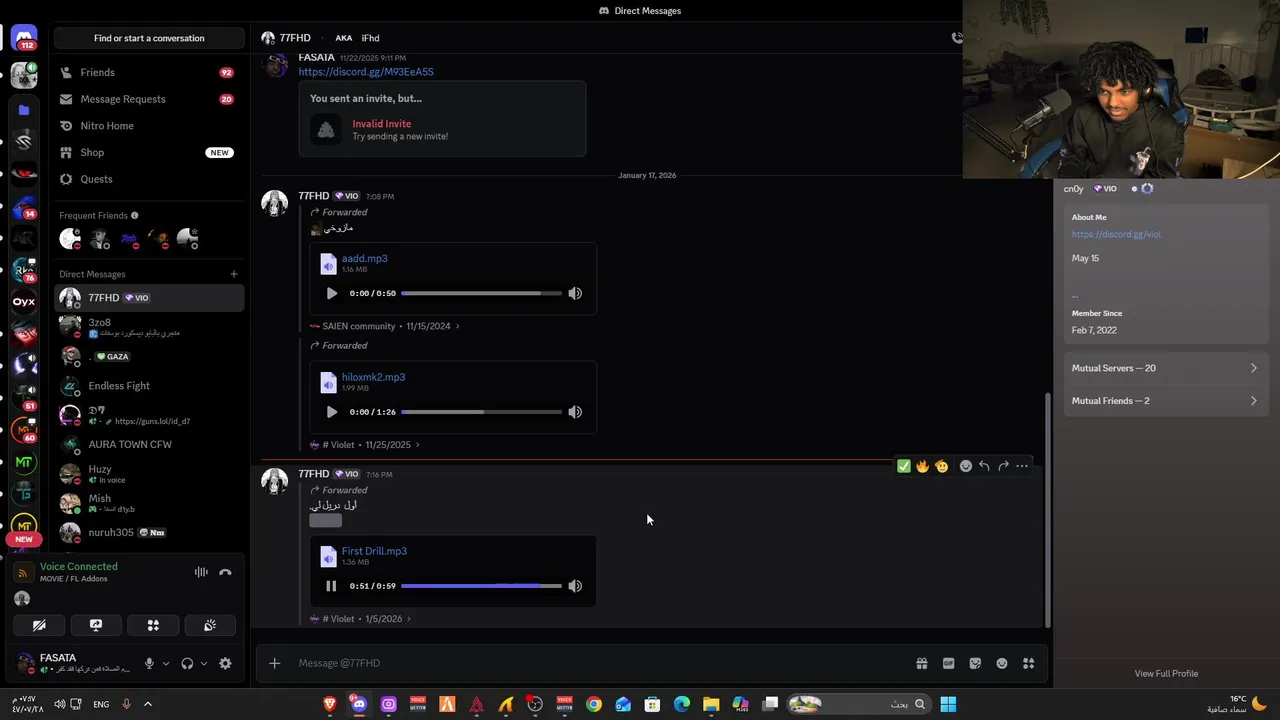Image resolution: width=1280 pixels, height=720 pixels.
Task: Play the aadd.mp3 audio
Action: pyautogui.click(x=331, y=293)
